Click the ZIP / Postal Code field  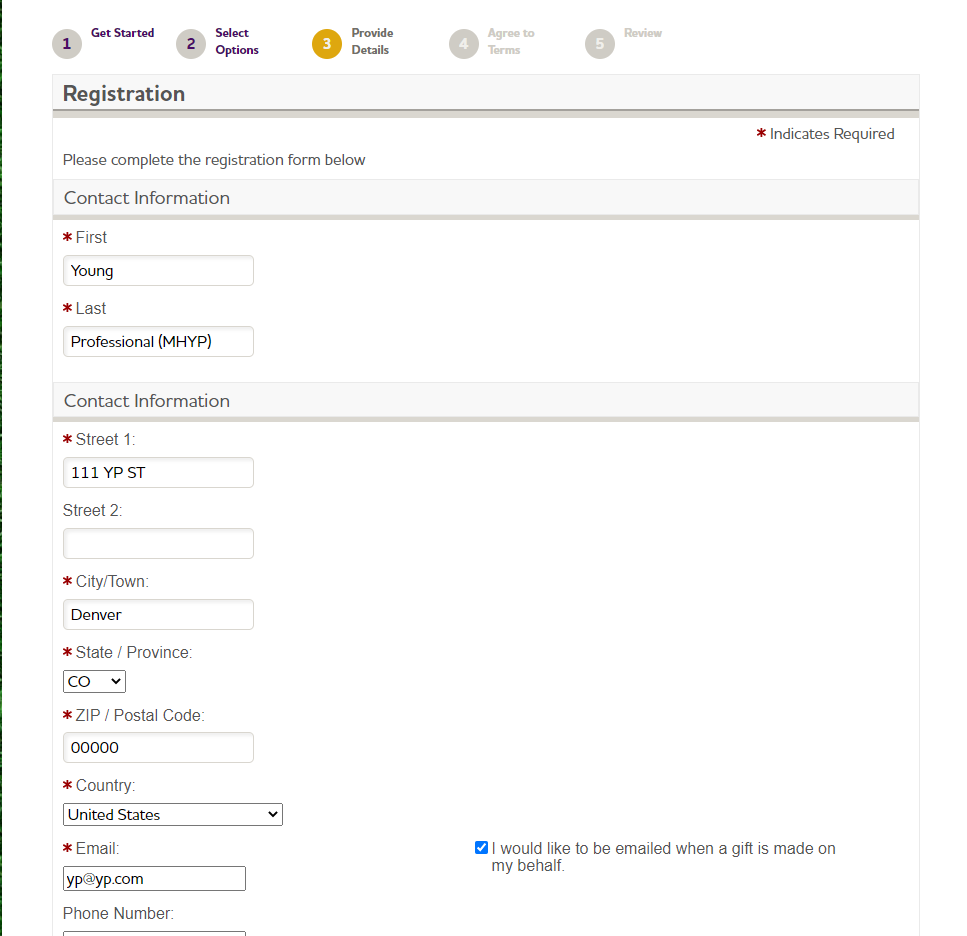(158, 747)
